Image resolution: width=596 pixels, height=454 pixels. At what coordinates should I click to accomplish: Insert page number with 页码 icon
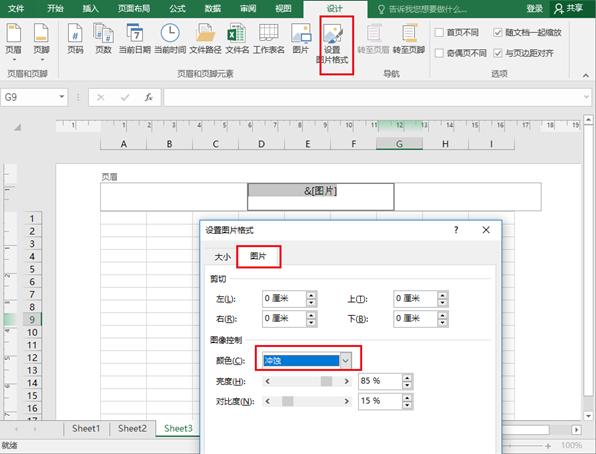pyautogui.click(x=75, y=38)
